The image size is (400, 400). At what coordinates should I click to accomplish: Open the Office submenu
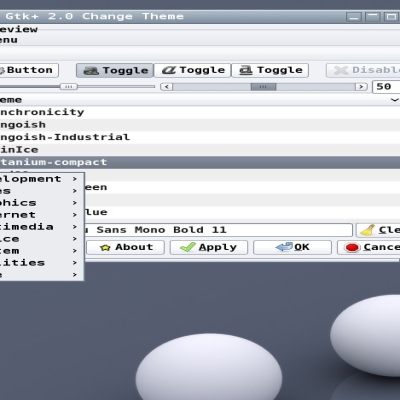pos(41,239)
